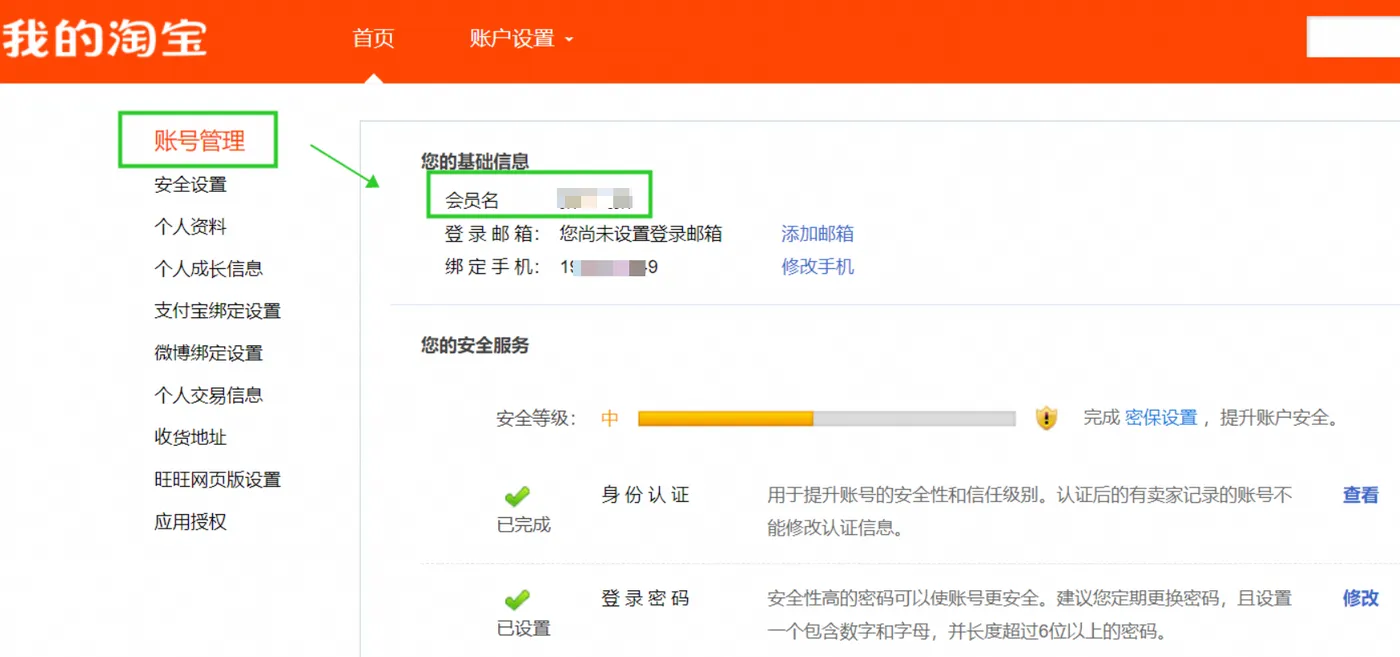Select 应用授权 in the sidebar
1400x657 pixels.
point(190,522)
